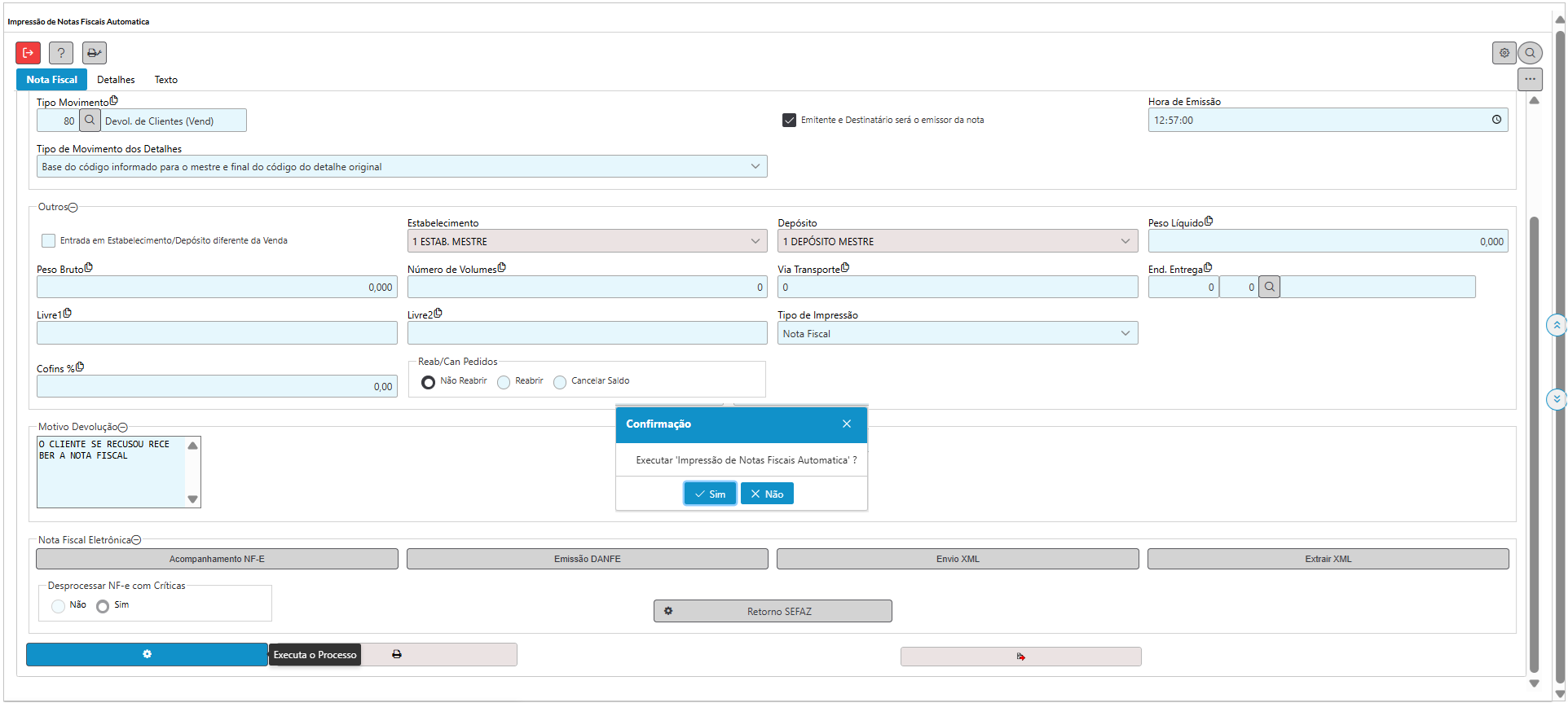The image size is (1568, 703).
Task: Switch to the Detalhes tab
Action: coord(116,80)
